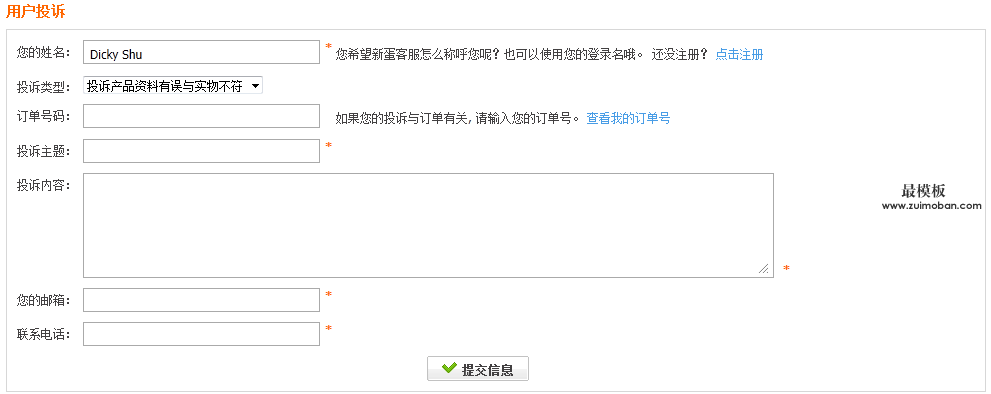Click the 提交信息 submit button
This screenshot has width=991, height=394.
[x=478, y=369]
